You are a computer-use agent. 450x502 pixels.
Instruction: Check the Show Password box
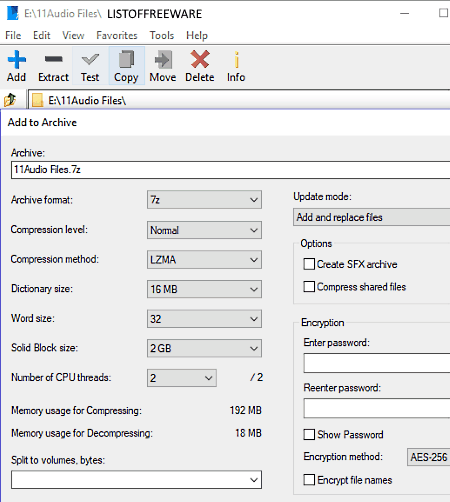coord(309,434)
